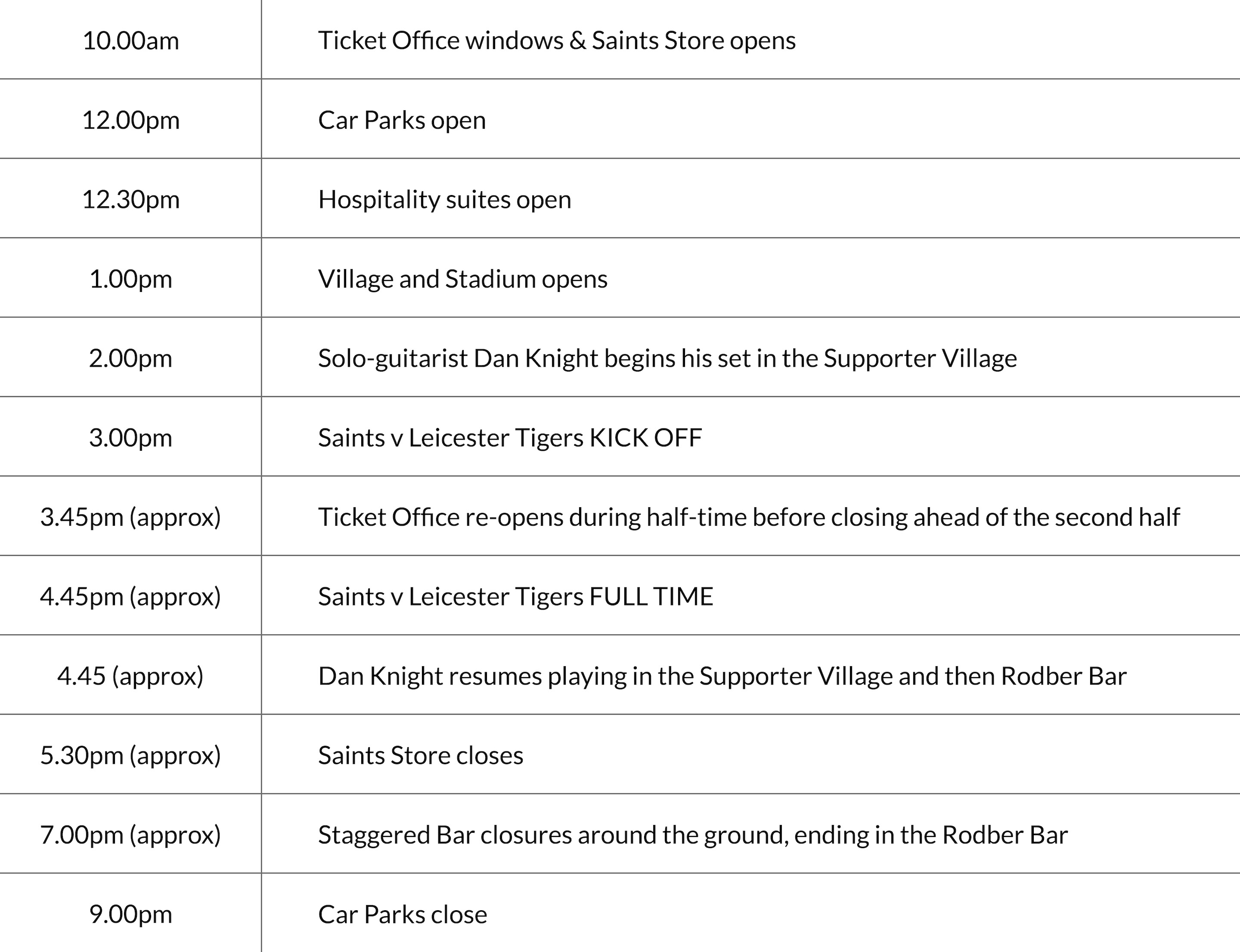Click the 10.00am time cell

pos(130,41)
